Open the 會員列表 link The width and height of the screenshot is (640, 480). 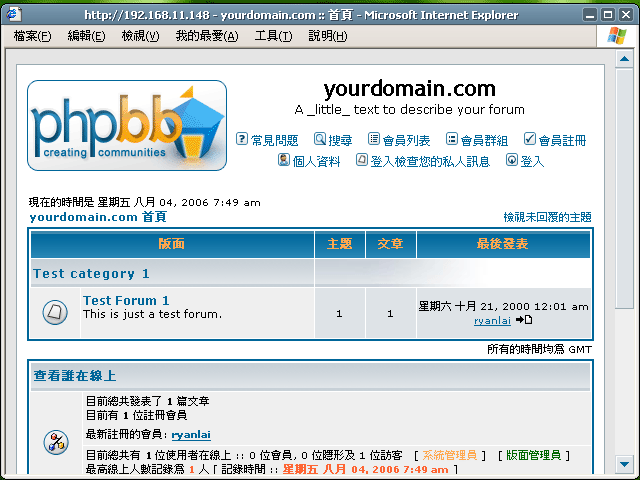point(407,141)
